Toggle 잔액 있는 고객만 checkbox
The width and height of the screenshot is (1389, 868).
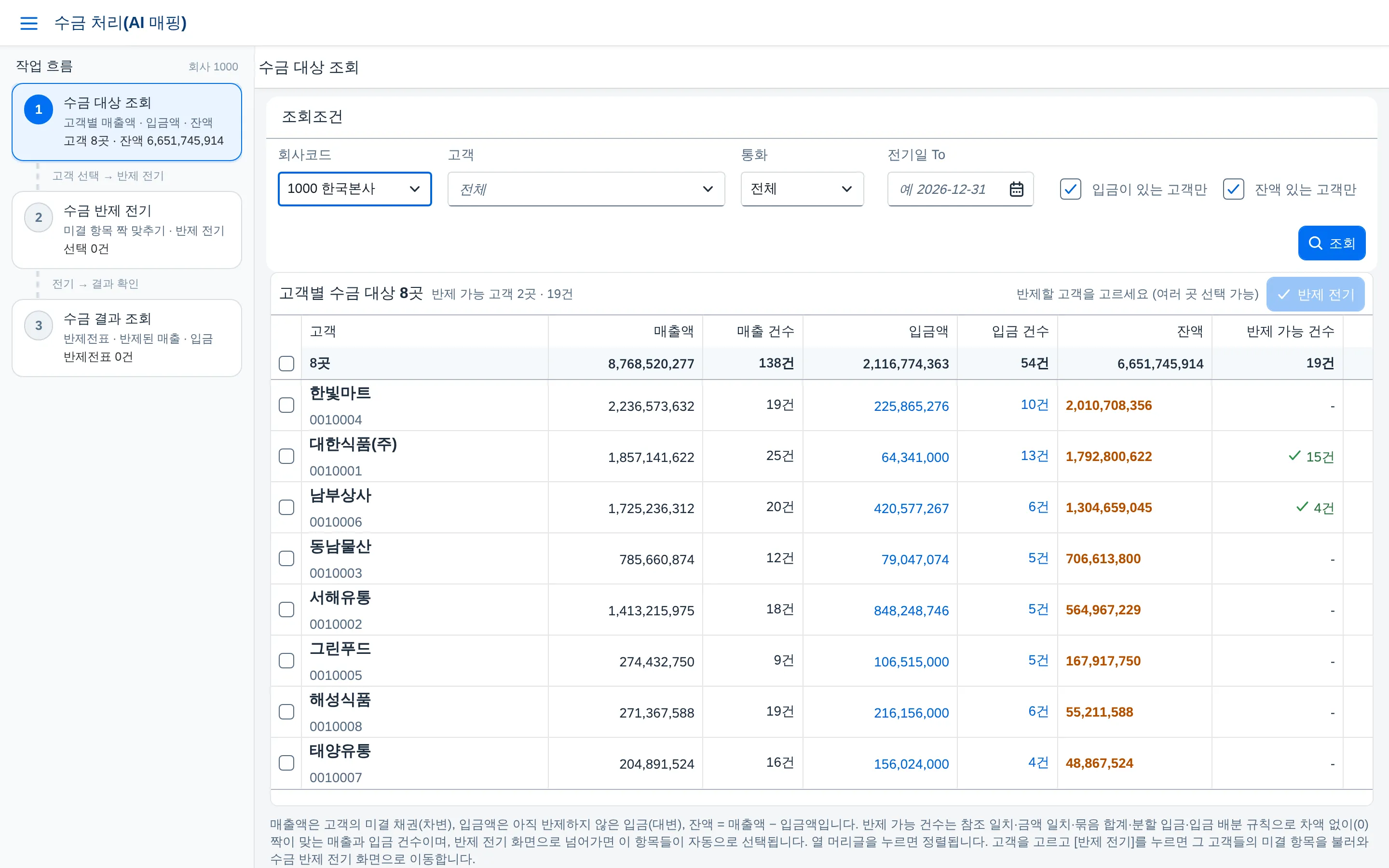(x=1233, y=189)
